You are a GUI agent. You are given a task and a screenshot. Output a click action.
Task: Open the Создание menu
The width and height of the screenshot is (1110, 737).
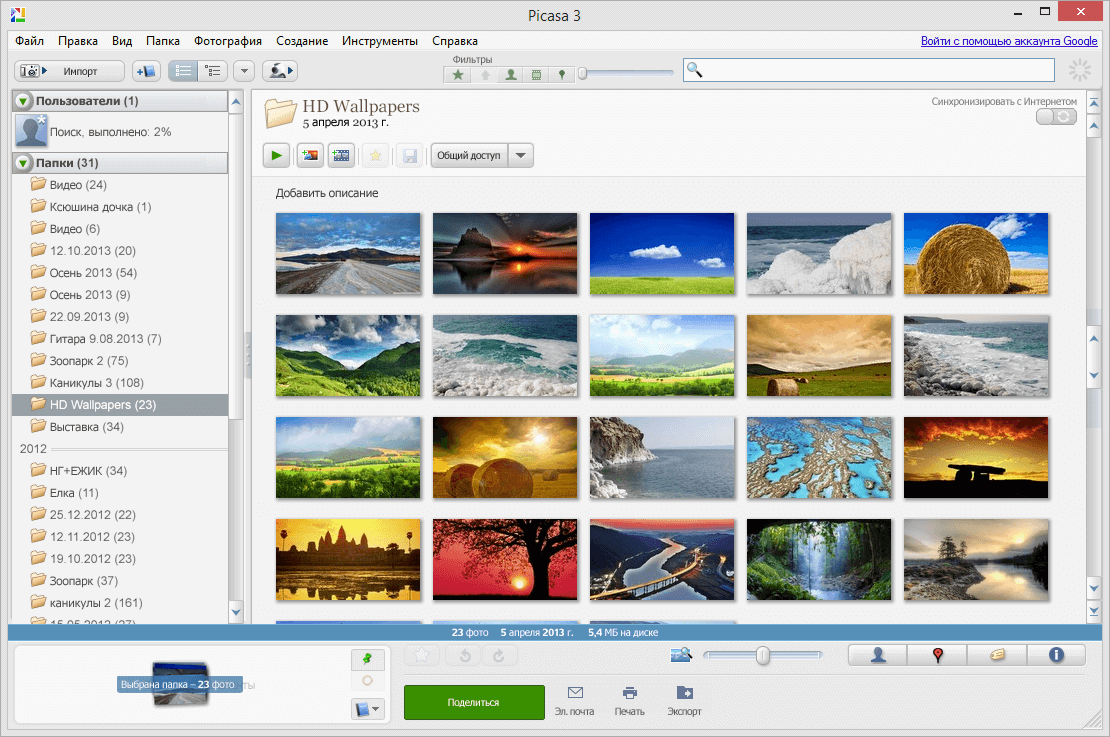pyautogui.click(x=302, y=41)
